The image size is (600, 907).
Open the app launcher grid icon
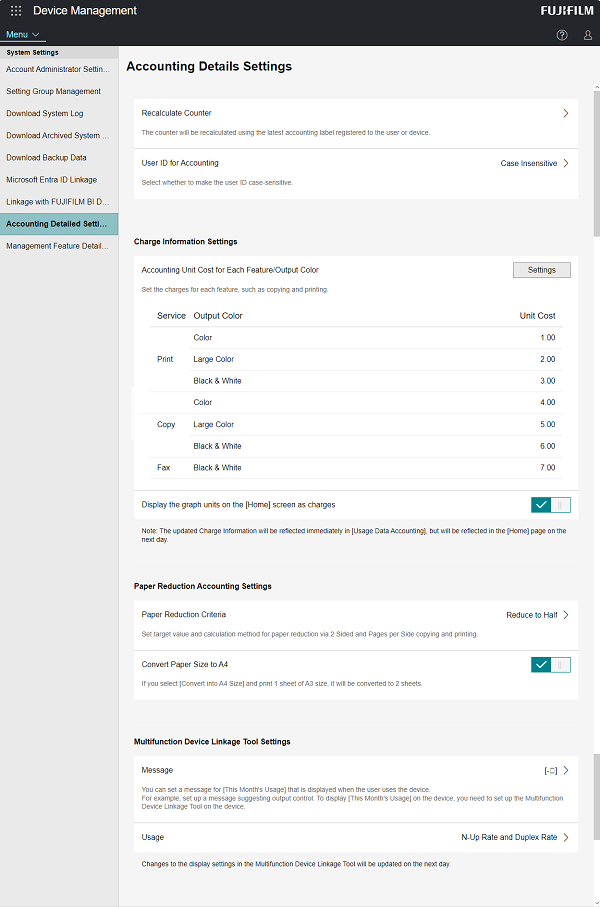click(16, 10)
